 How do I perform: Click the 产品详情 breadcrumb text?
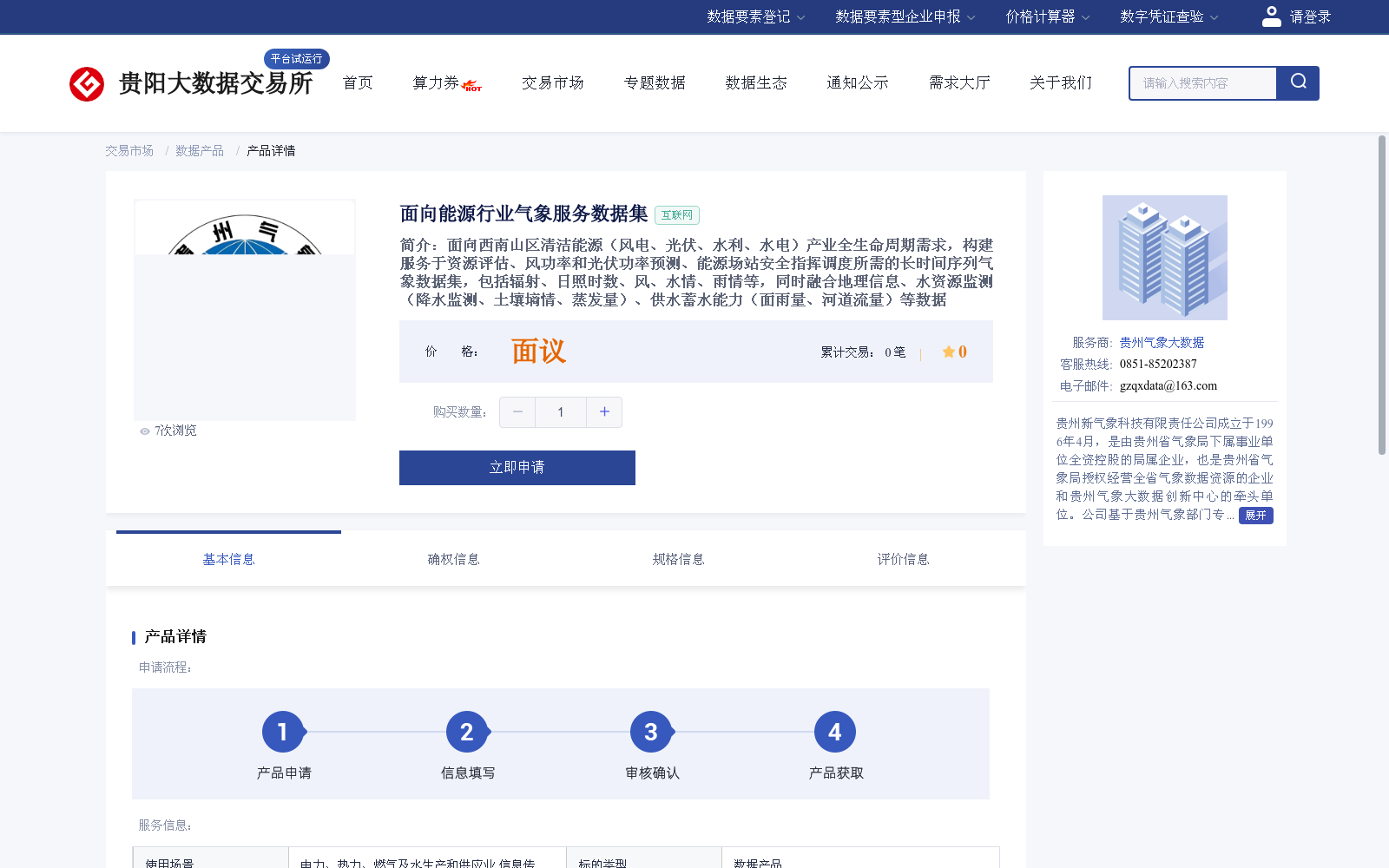click(271, 151)
